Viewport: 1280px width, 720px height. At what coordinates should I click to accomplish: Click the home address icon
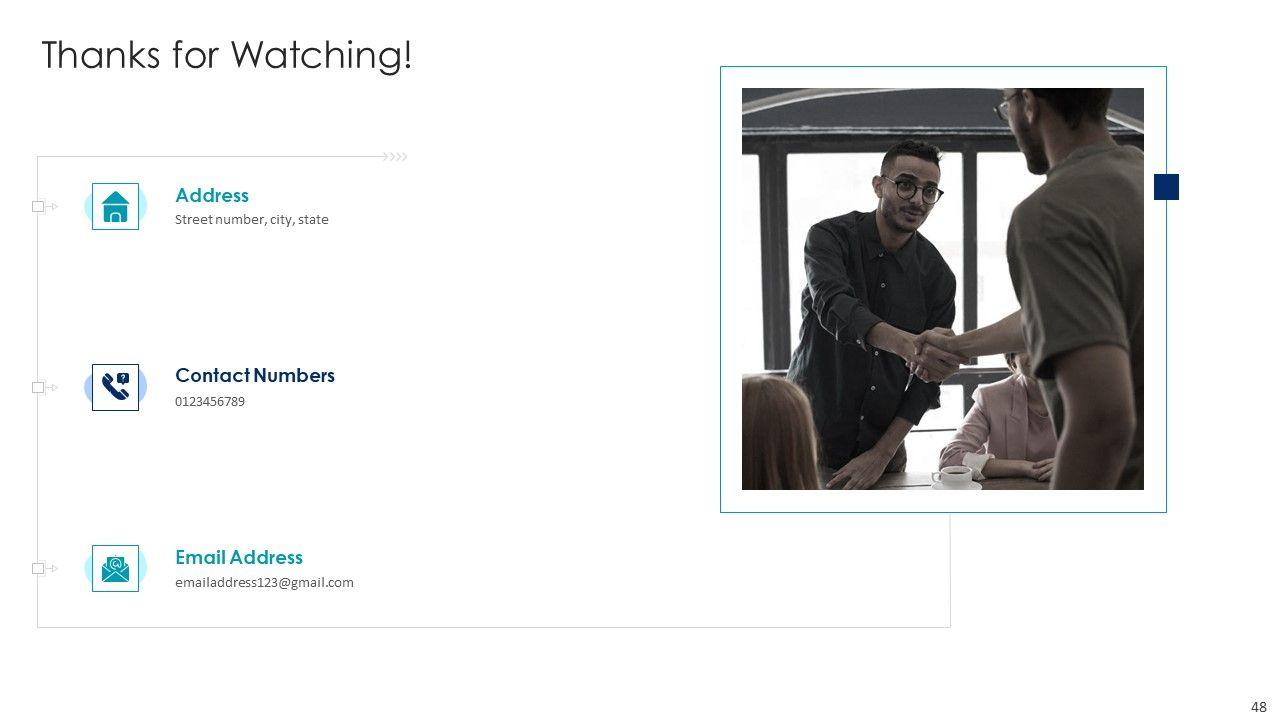[115, 206]
